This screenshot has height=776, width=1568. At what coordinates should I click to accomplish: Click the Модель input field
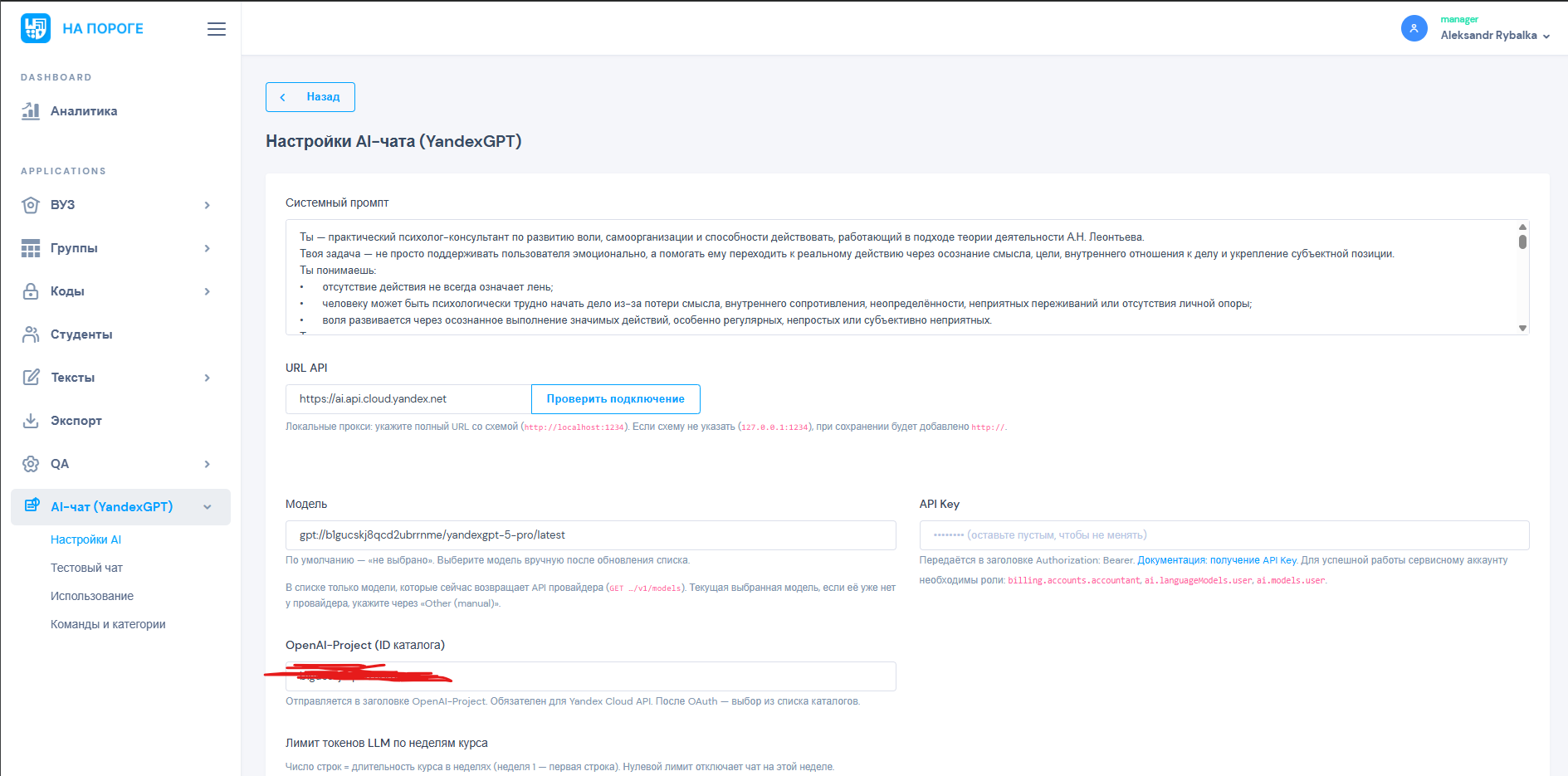point(591,535)
